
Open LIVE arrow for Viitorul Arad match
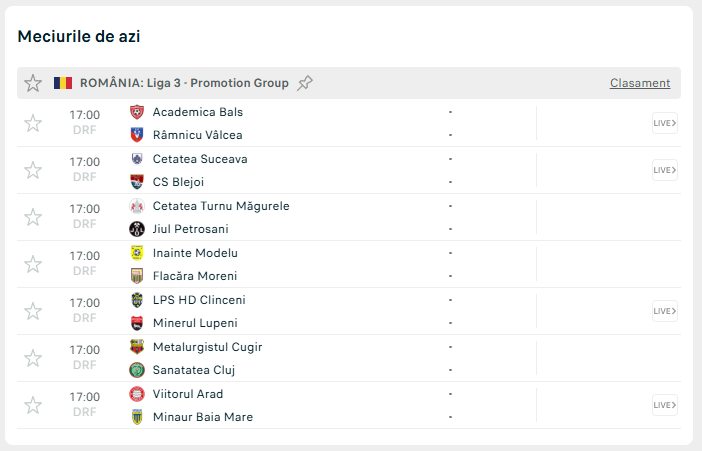[665, 405]
